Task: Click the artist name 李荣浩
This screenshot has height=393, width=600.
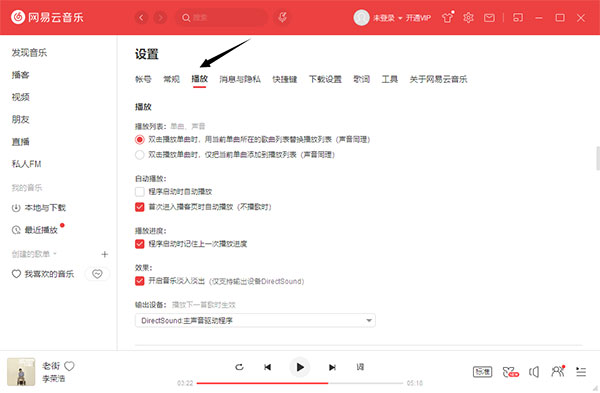Action: point(54,379)
